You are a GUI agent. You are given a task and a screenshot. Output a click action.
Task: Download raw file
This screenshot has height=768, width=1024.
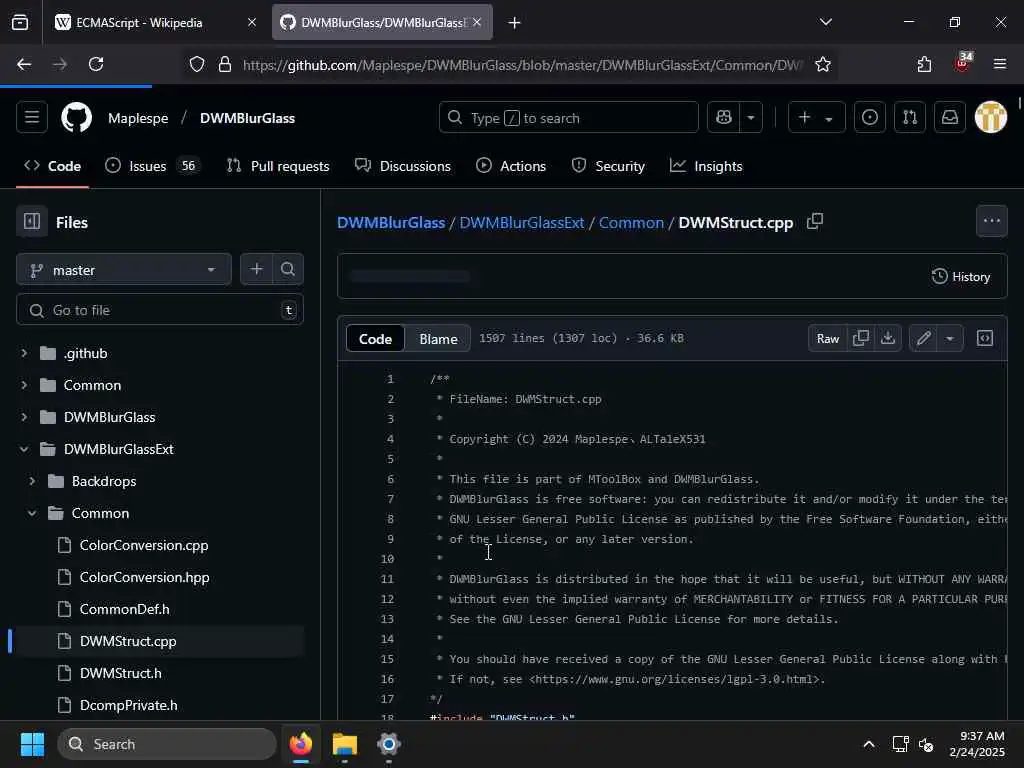(888, 338)
